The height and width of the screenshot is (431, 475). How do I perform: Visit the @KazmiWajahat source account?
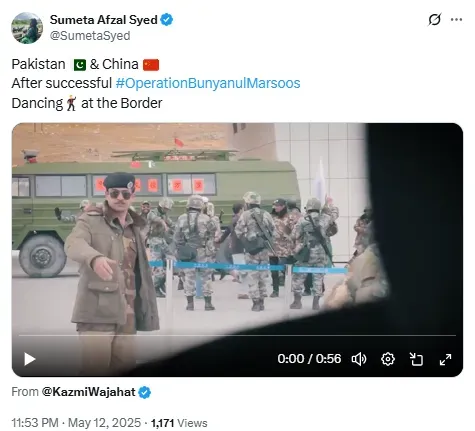point(88,392)
